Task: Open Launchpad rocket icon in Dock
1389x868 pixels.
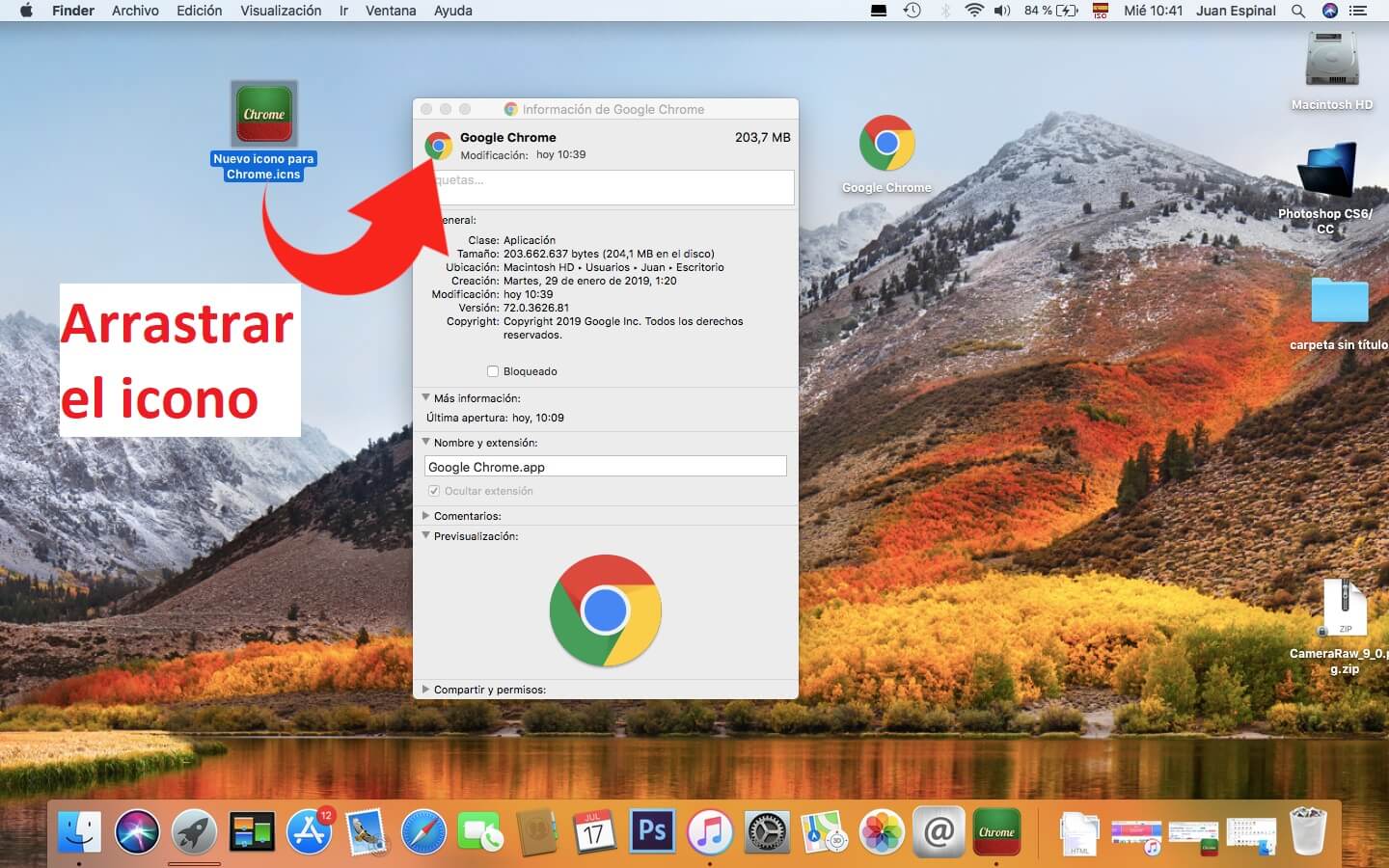Action: 194,831
